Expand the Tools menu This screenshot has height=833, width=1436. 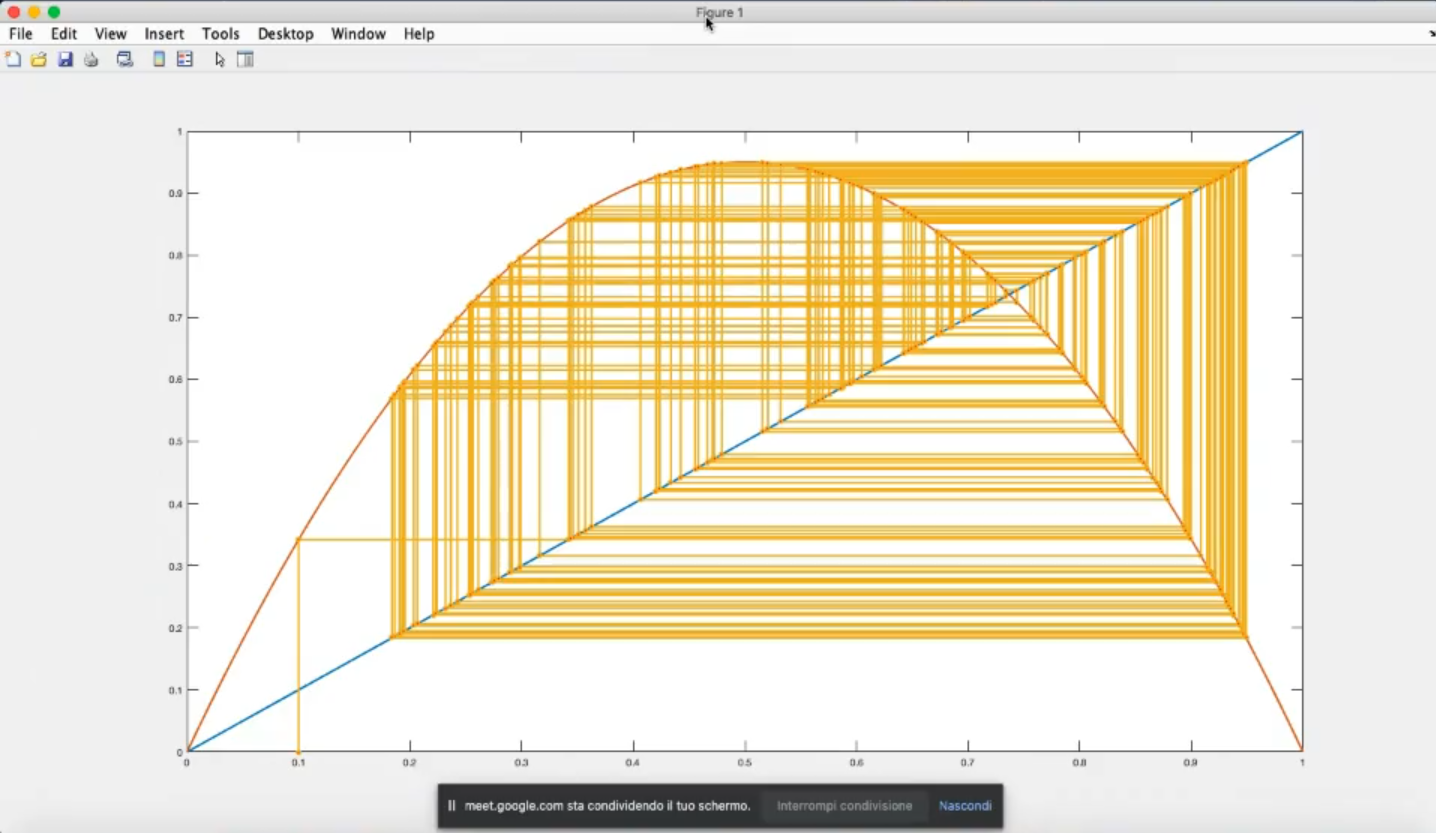(x=220, y=34)
